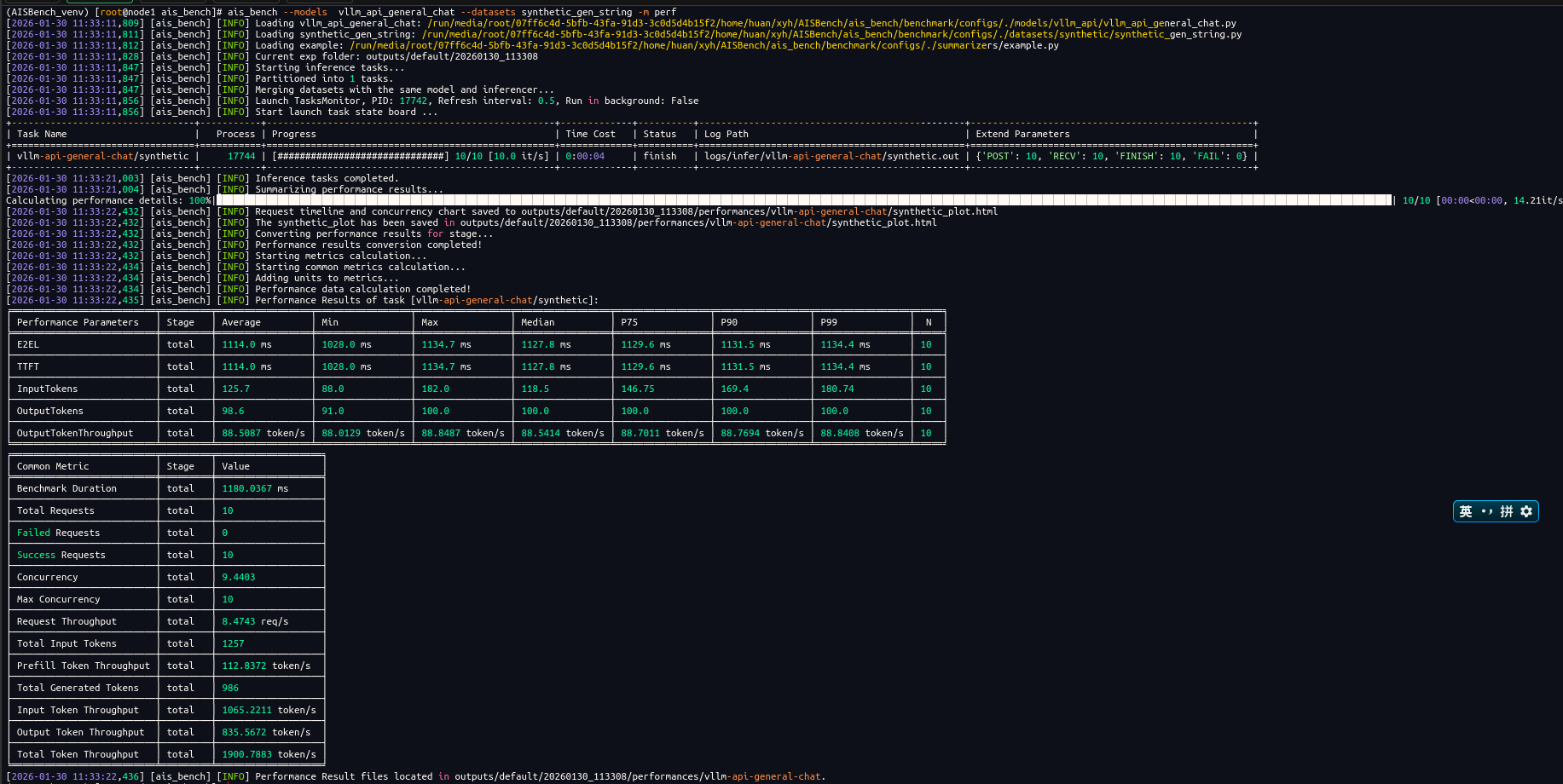This screenshot has height=784, width=1563.
Task: Select the "Common Metric" table header
Action: coord(53,466)
